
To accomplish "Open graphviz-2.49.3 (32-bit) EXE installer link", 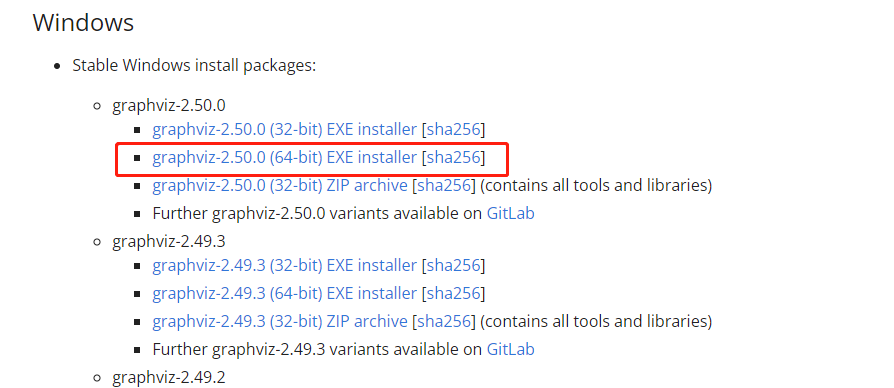I will tap(285, 266).
